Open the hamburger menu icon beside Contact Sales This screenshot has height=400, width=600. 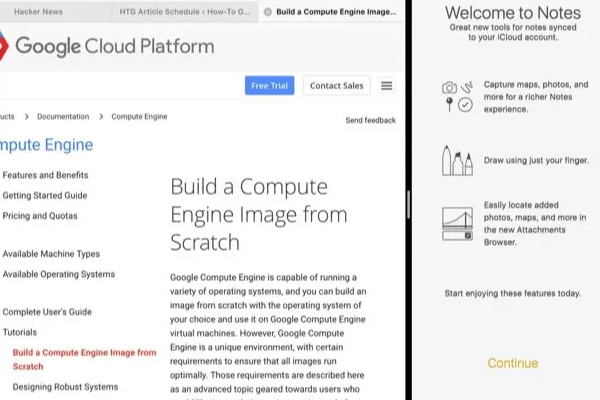386,86
